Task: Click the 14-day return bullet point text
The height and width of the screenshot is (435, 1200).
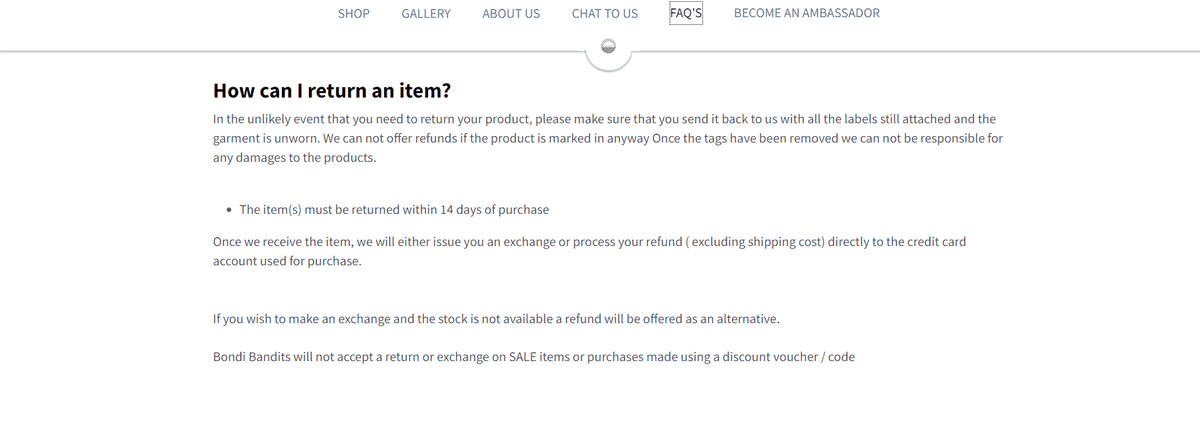Action: point(394,210)
